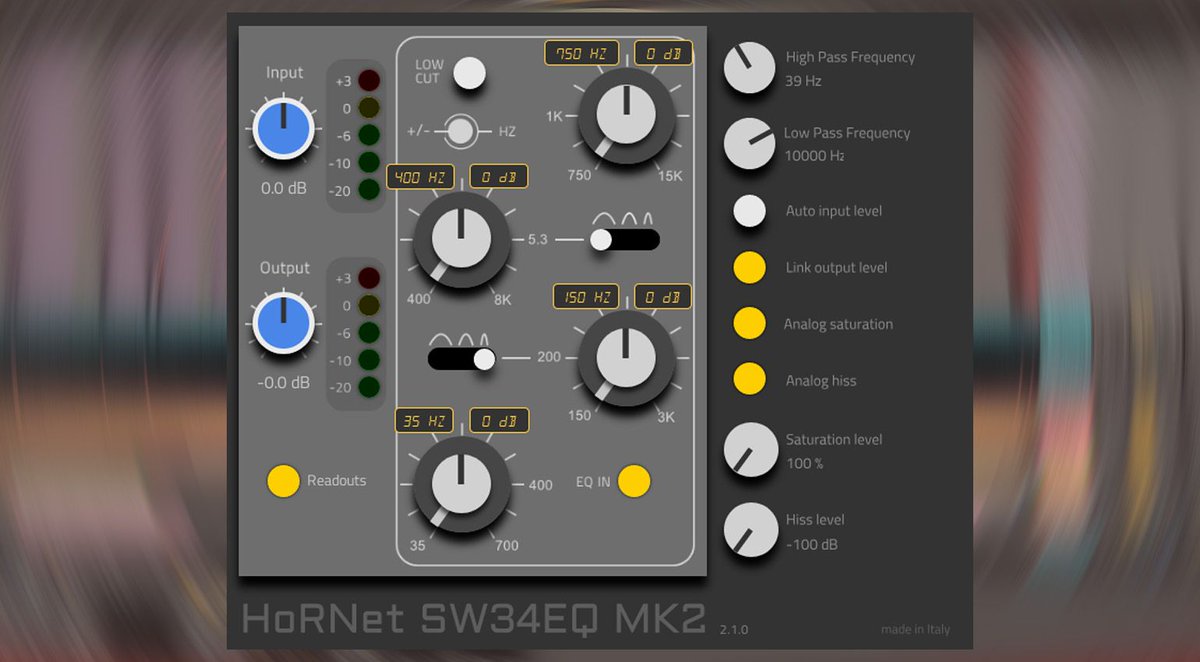Click the Output meter +3 LED

pos(369,279)
